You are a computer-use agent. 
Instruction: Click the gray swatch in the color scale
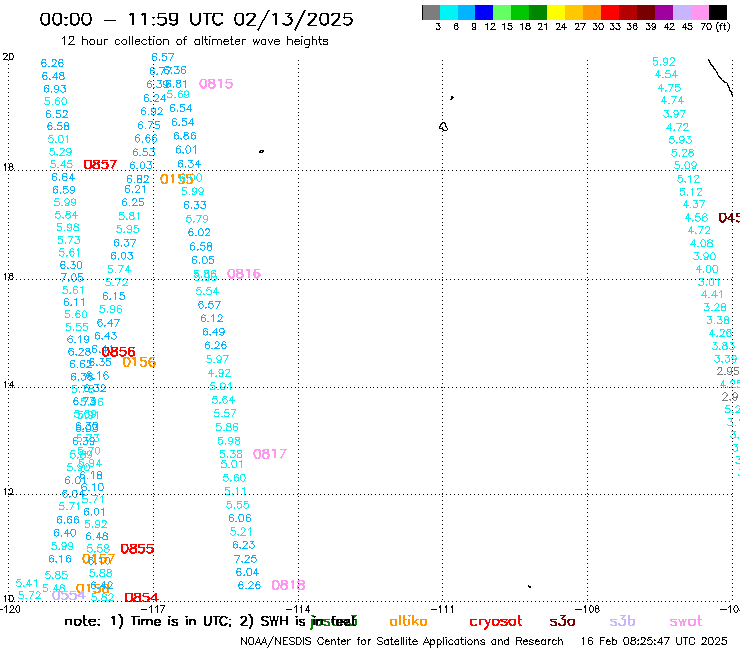point(431,12)
